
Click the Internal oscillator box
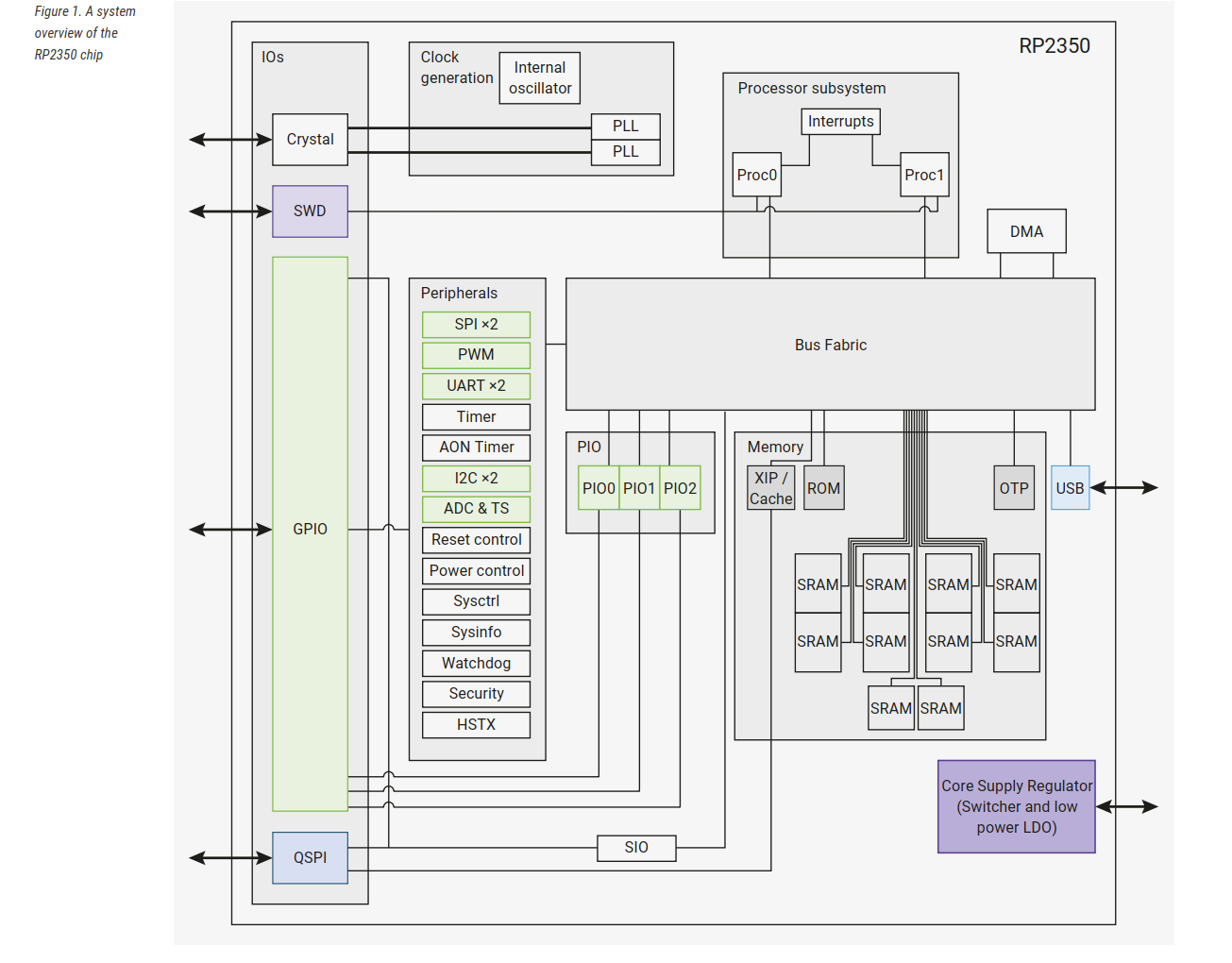click(540, 78)
